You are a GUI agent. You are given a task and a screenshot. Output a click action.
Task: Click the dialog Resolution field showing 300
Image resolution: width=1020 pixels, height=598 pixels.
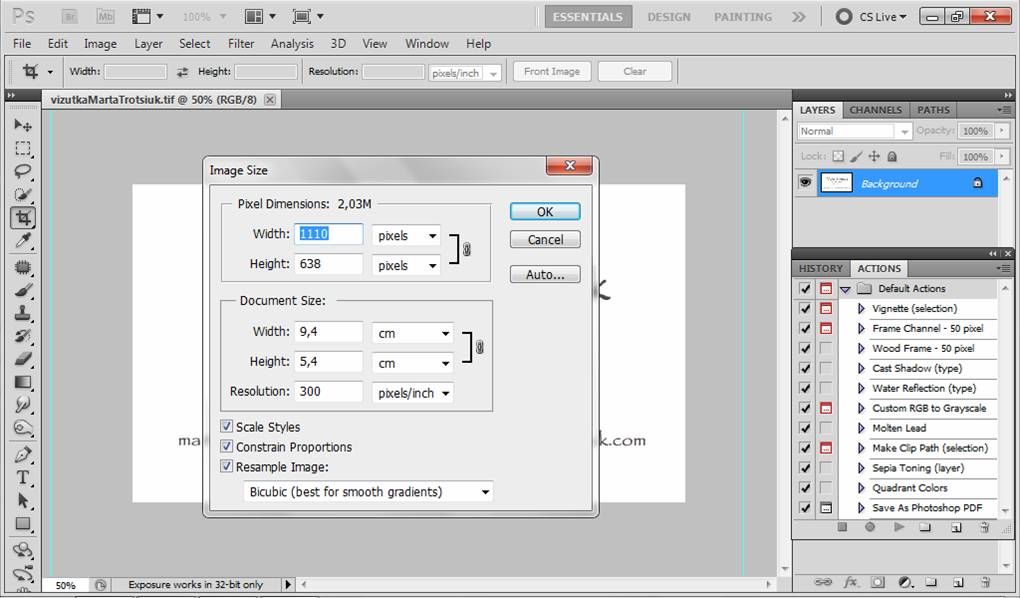[x=329, y=392]
